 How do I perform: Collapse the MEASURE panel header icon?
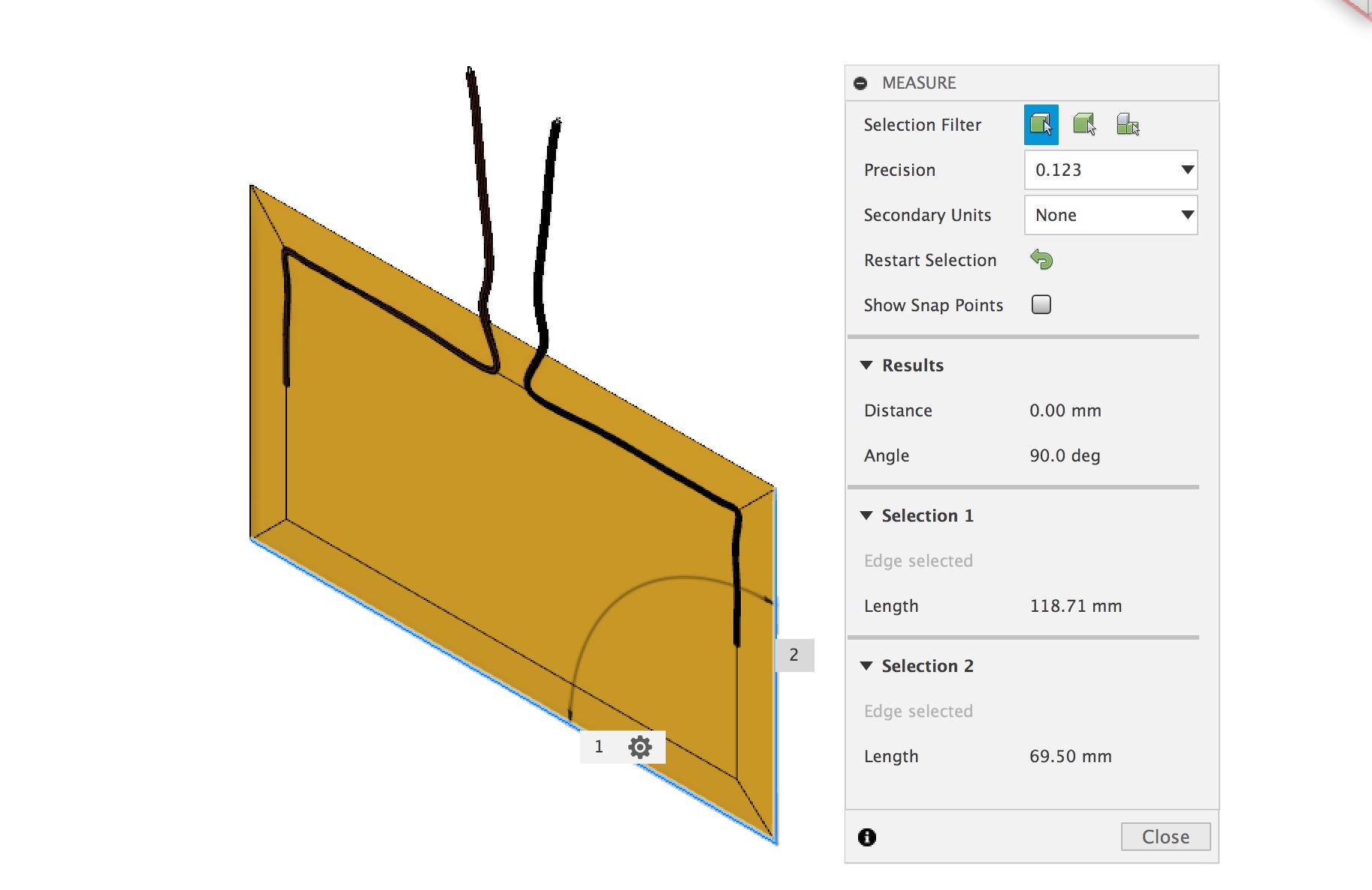point(861,83)
